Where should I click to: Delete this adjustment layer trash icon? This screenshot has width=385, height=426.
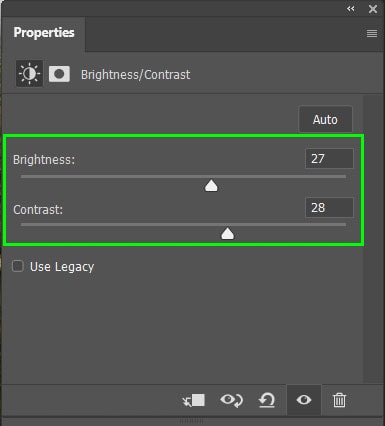339,400
